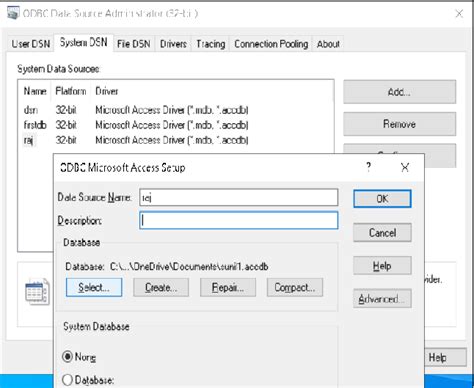Click the Remove button in ODBC Administrator
This screenshot has width=474, height=388.
click(399, 124)
